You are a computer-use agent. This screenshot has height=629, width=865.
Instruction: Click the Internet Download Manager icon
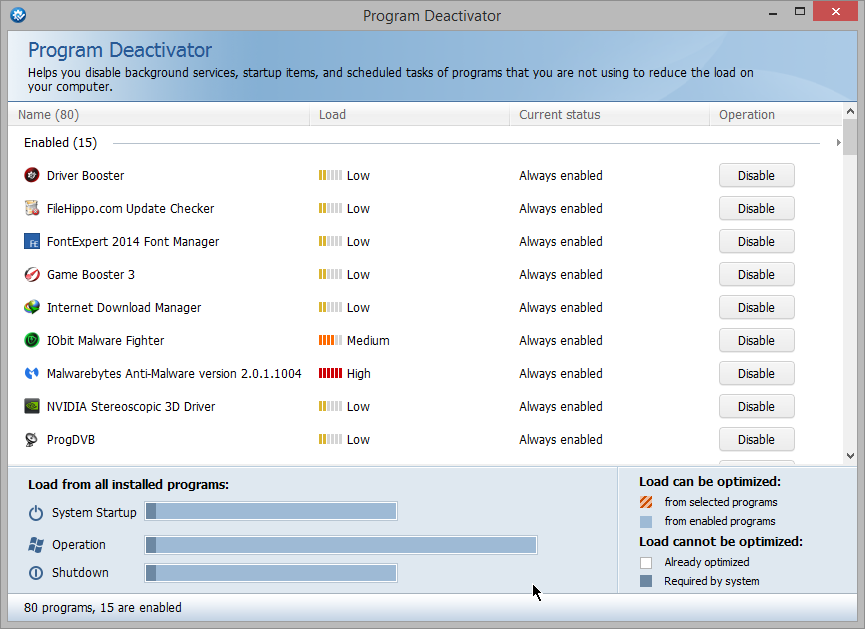click(32, 307)
